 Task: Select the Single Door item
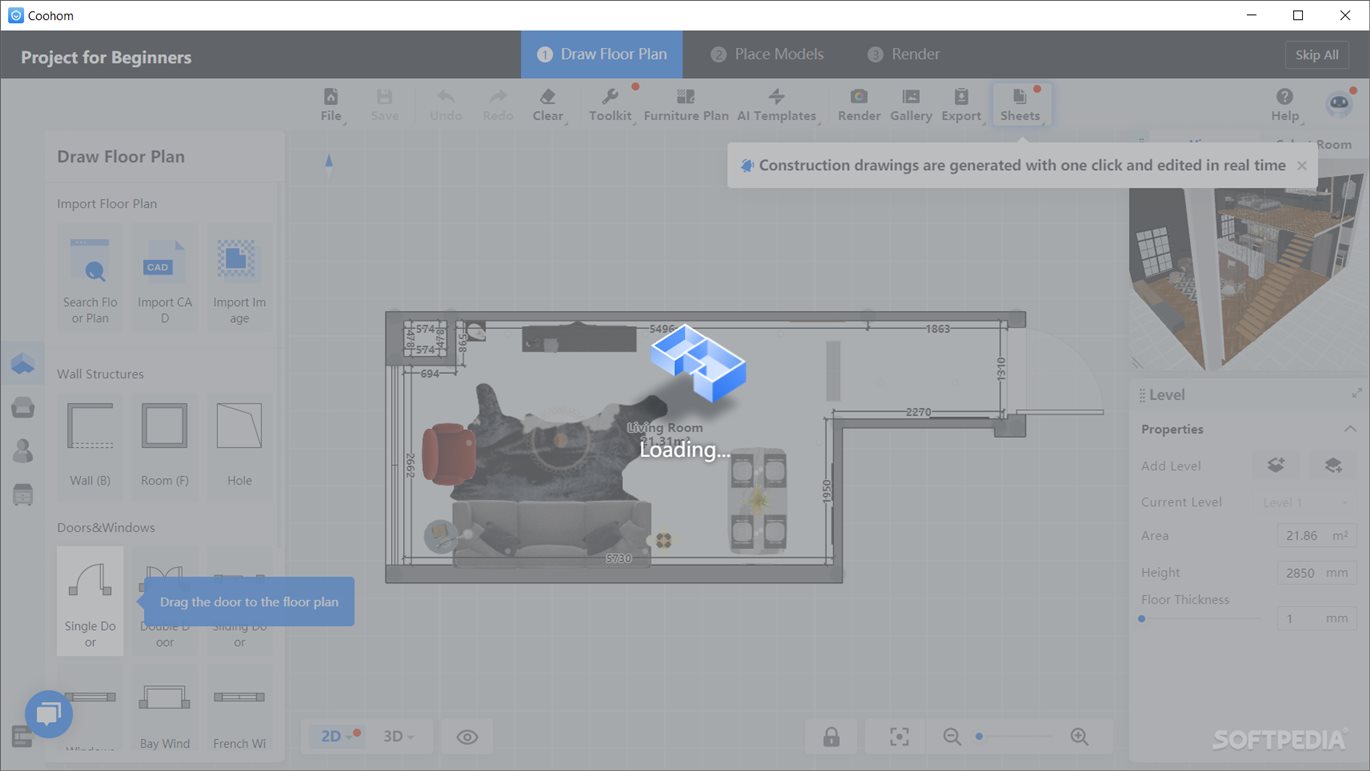(x=90, y=601)
